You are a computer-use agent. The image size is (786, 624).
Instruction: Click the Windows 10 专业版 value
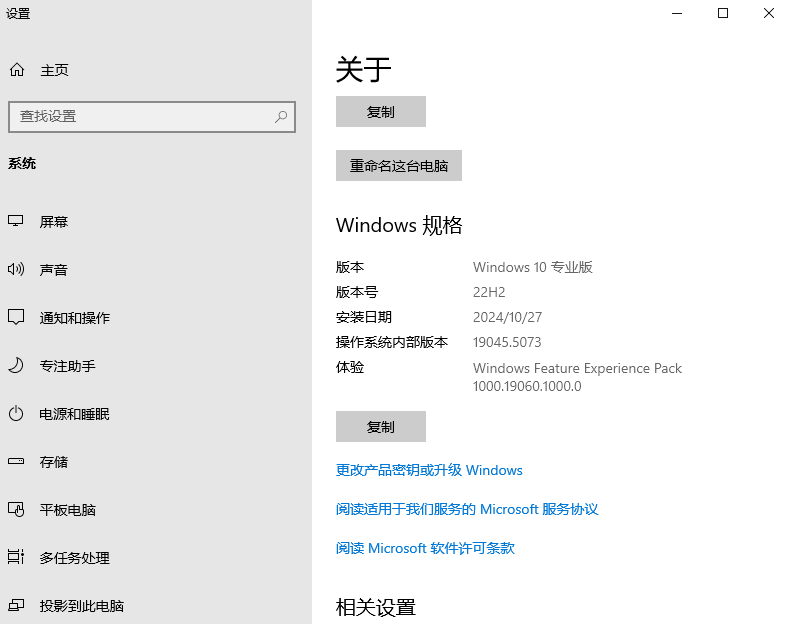point(533,267)
